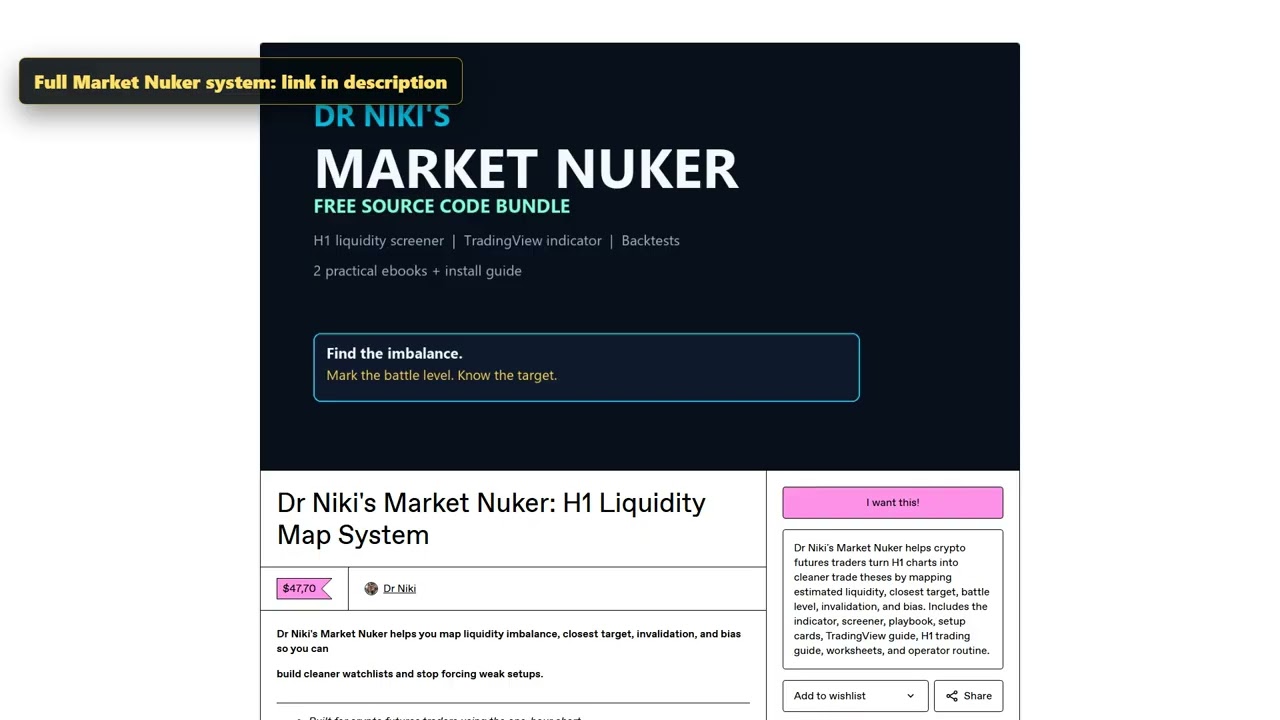Viewport: 1280px width, 720px height.
Task: Click "Backtests" on the cover
Action: pyautogui.click(x=650, y=241)
